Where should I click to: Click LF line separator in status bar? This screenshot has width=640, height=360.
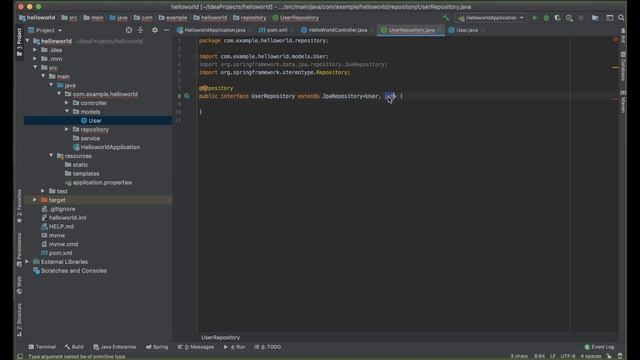[552, 356]
